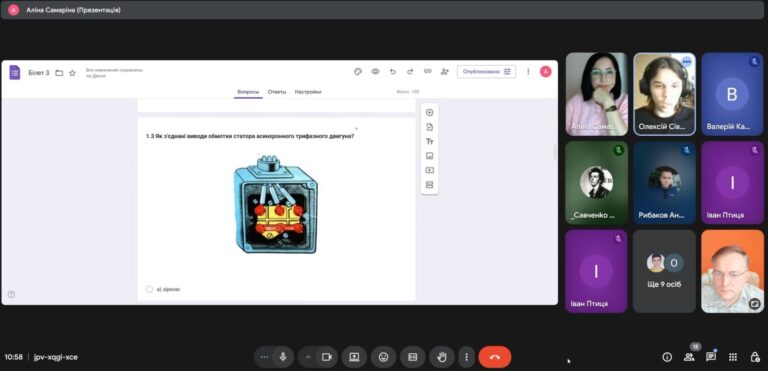Viewport: 768px width, 371px height.
Task: Open the Activities grid panel
Action: coord(733,357)
